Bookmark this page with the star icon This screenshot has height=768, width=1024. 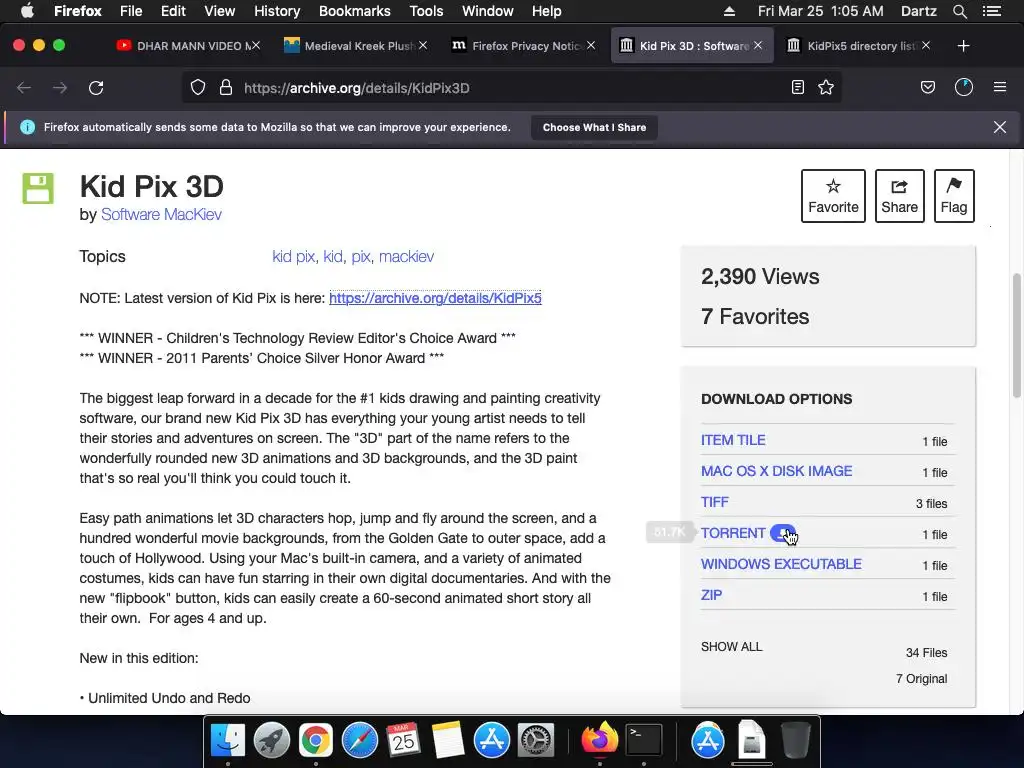tap(826, 87)
